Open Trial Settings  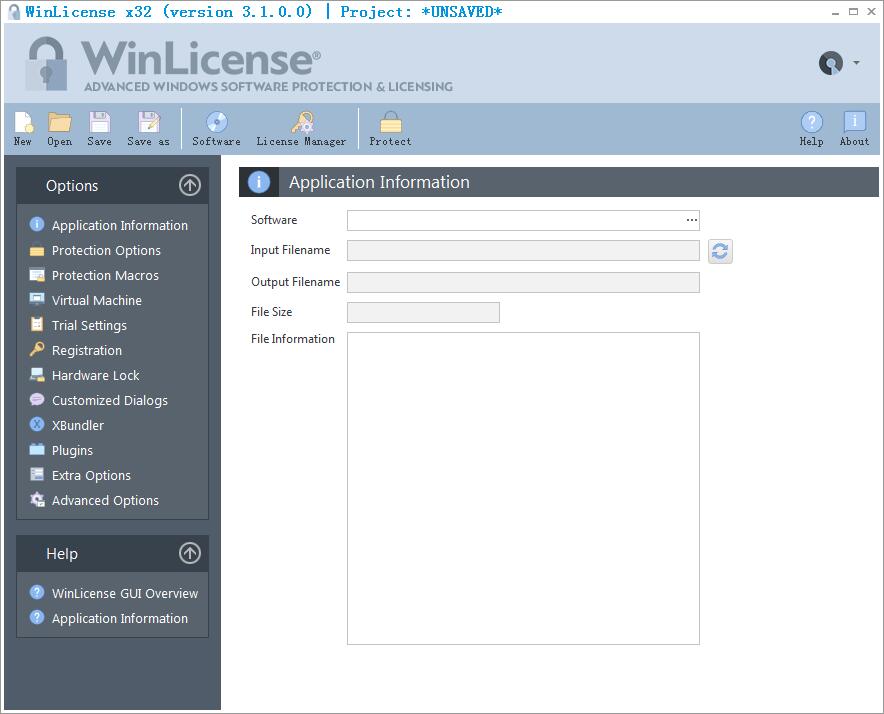[x=89, y=325]
